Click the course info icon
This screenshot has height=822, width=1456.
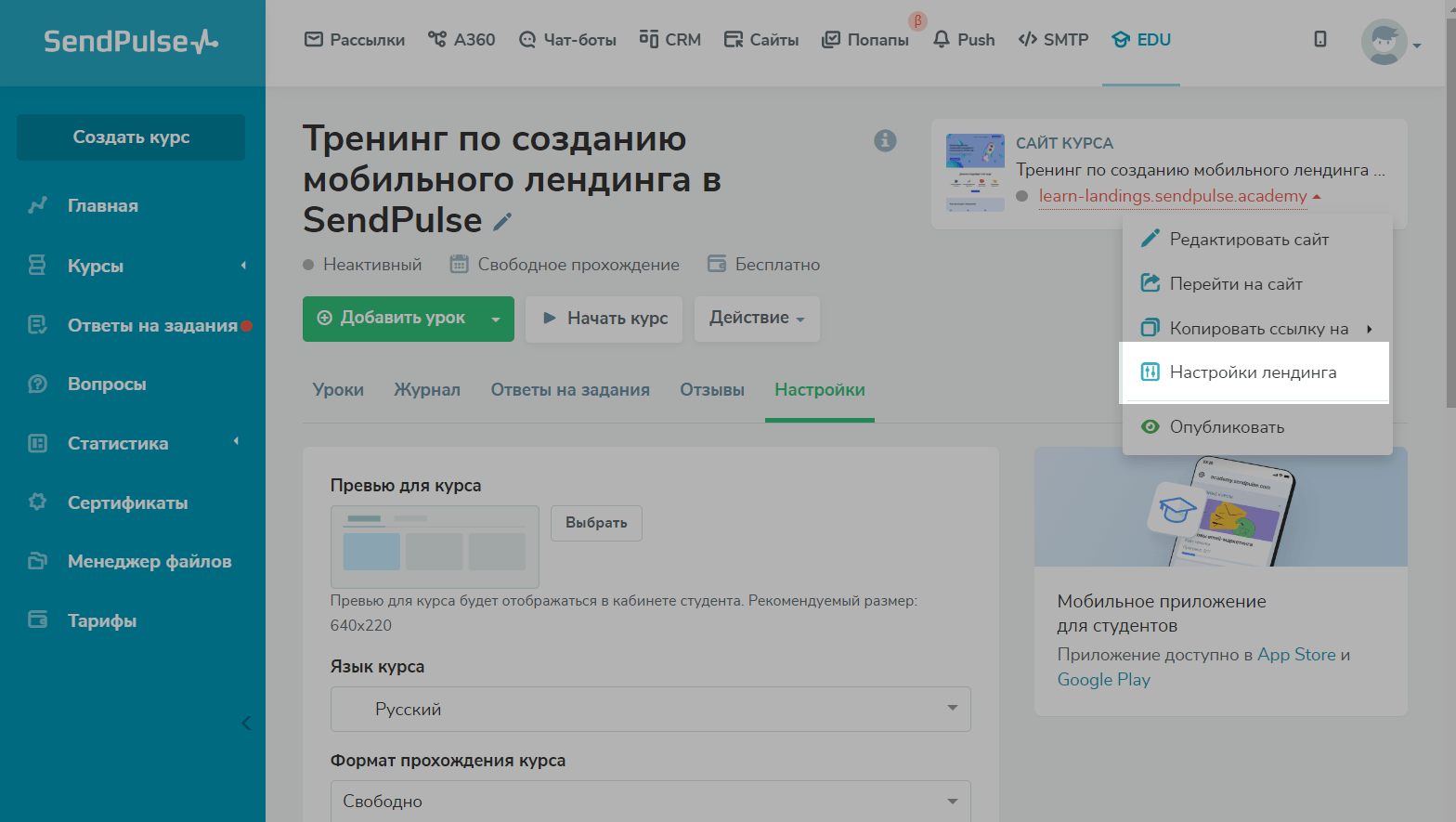885,140
